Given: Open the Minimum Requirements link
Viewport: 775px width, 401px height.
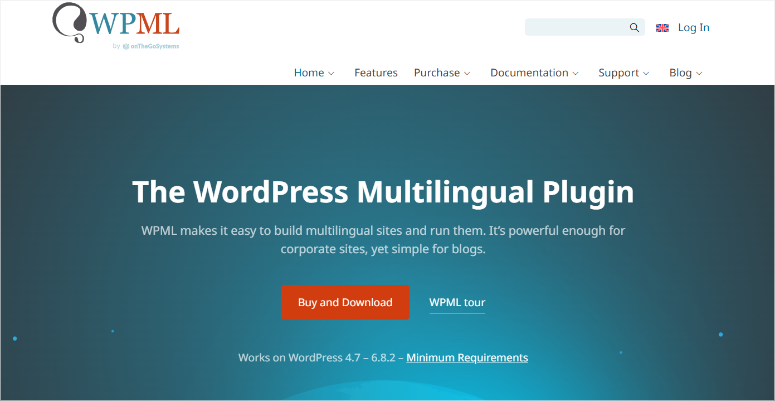Looking at the screenshot, I should pos(467,357).
